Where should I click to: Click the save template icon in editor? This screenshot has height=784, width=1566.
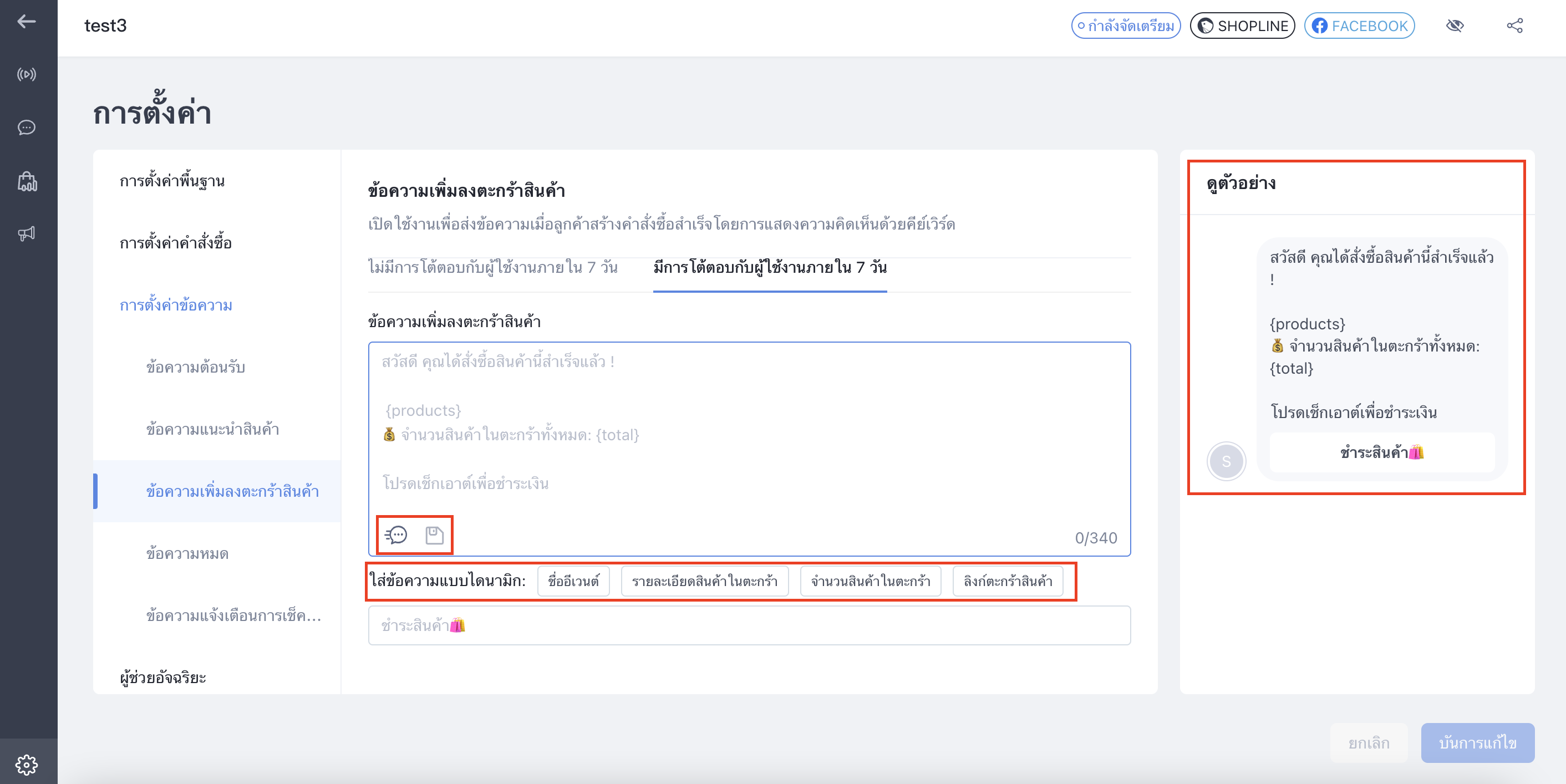[x=434, y=535]
